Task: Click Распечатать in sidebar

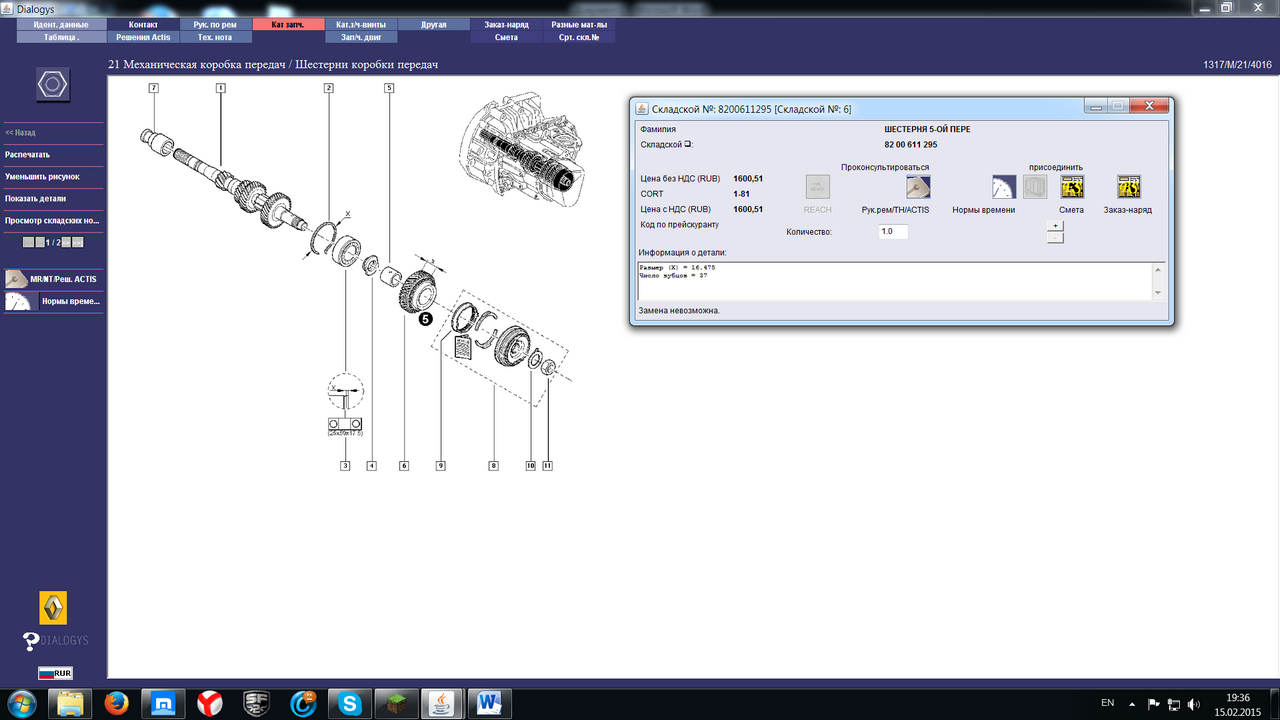Action: tap(28, 155)
